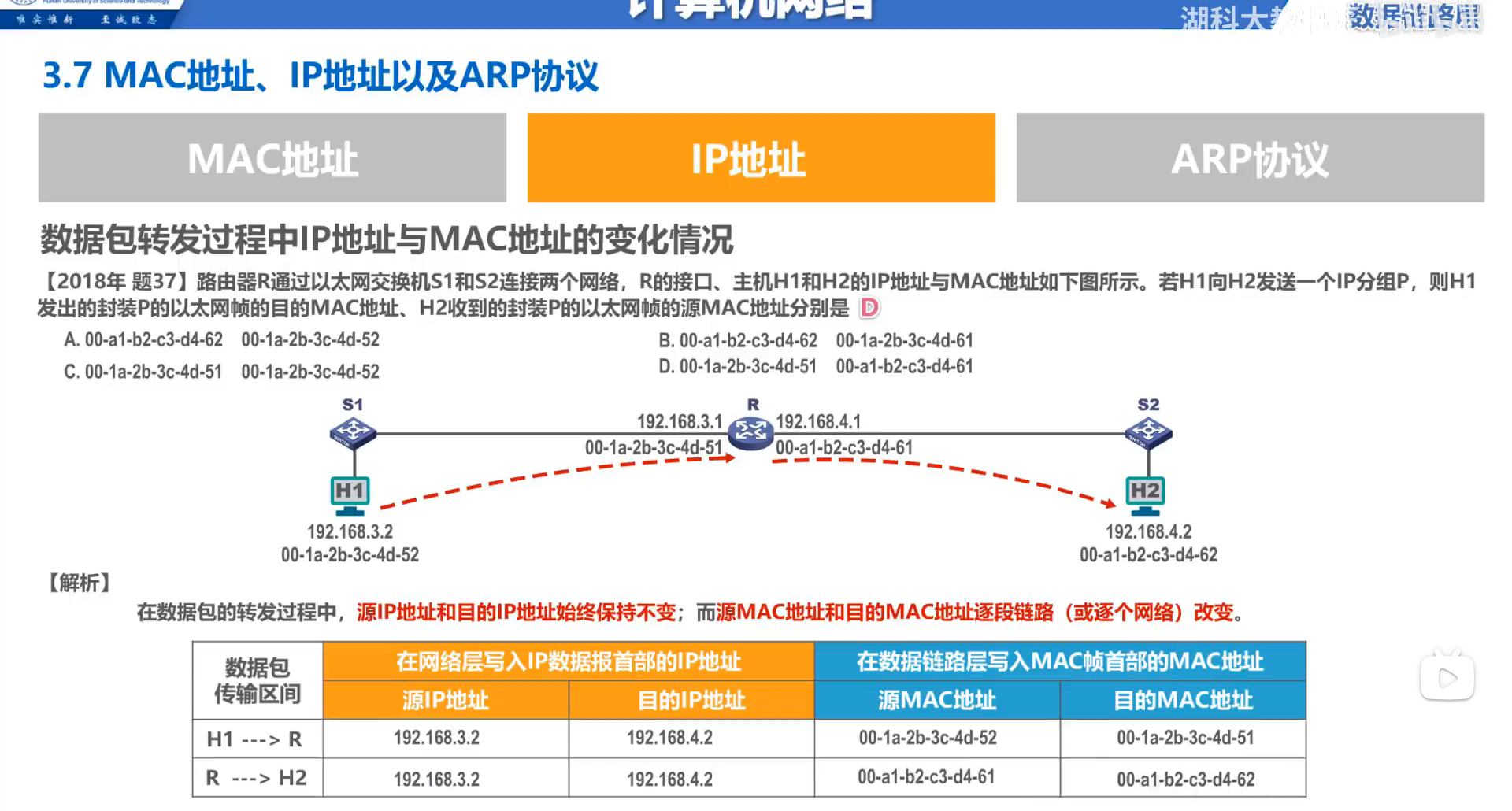This screenshot has height=811, width=1512.
Task: Click source MAC 00-1a-2b-3c-4d-52 in H1→R row
Action: [928, 738]
